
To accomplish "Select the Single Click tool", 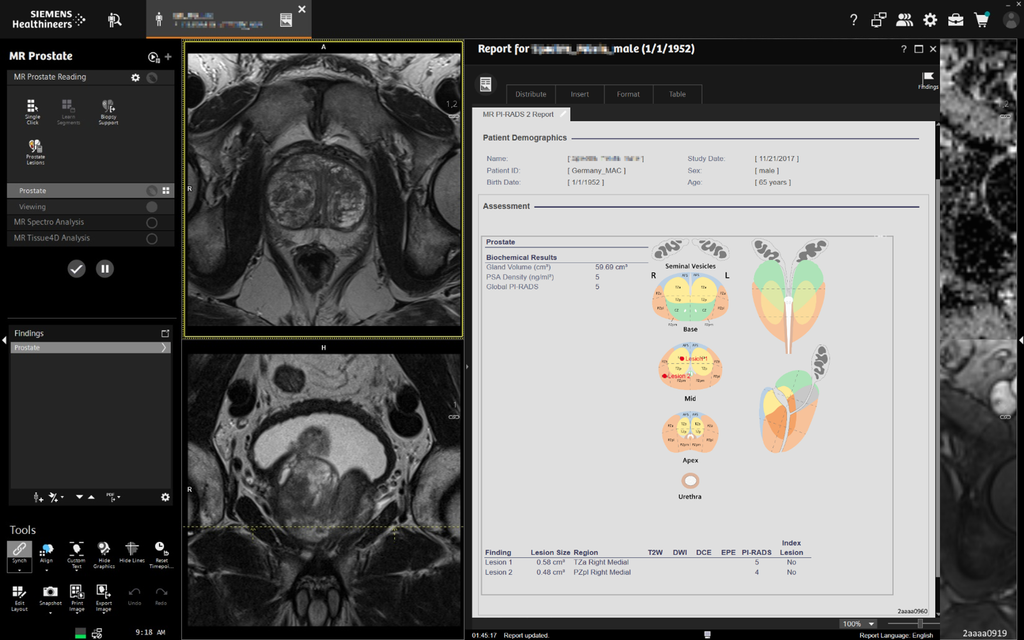I will point(33,110).
